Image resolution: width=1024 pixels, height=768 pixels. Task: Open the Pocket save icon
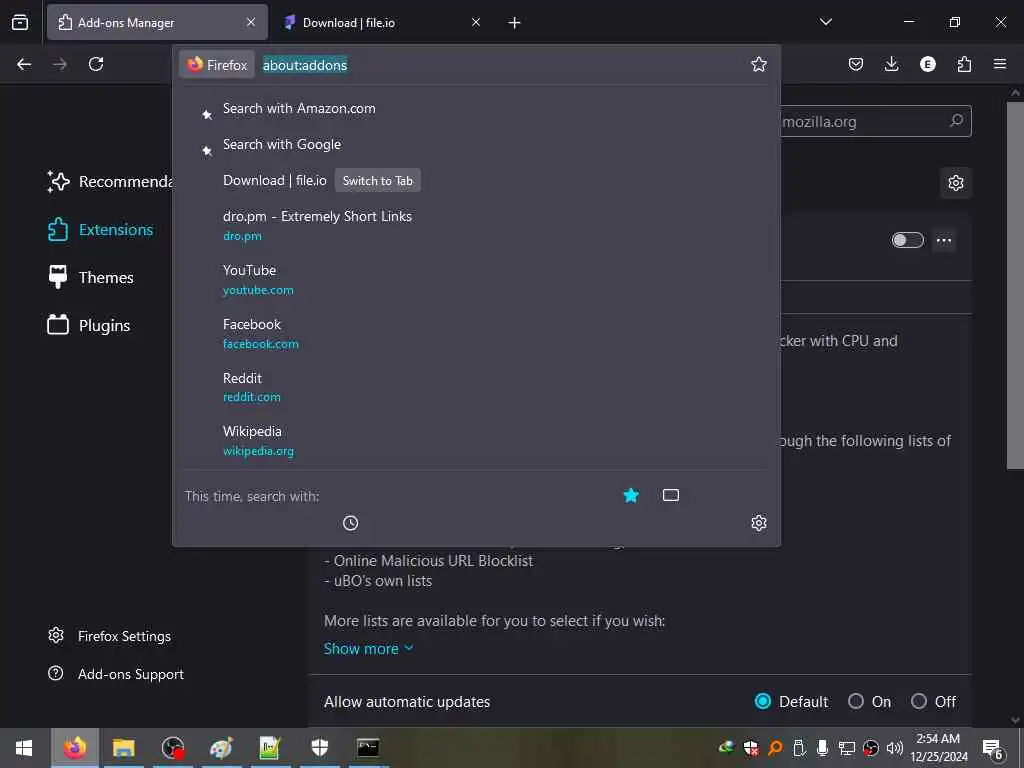tap(856, 64)
